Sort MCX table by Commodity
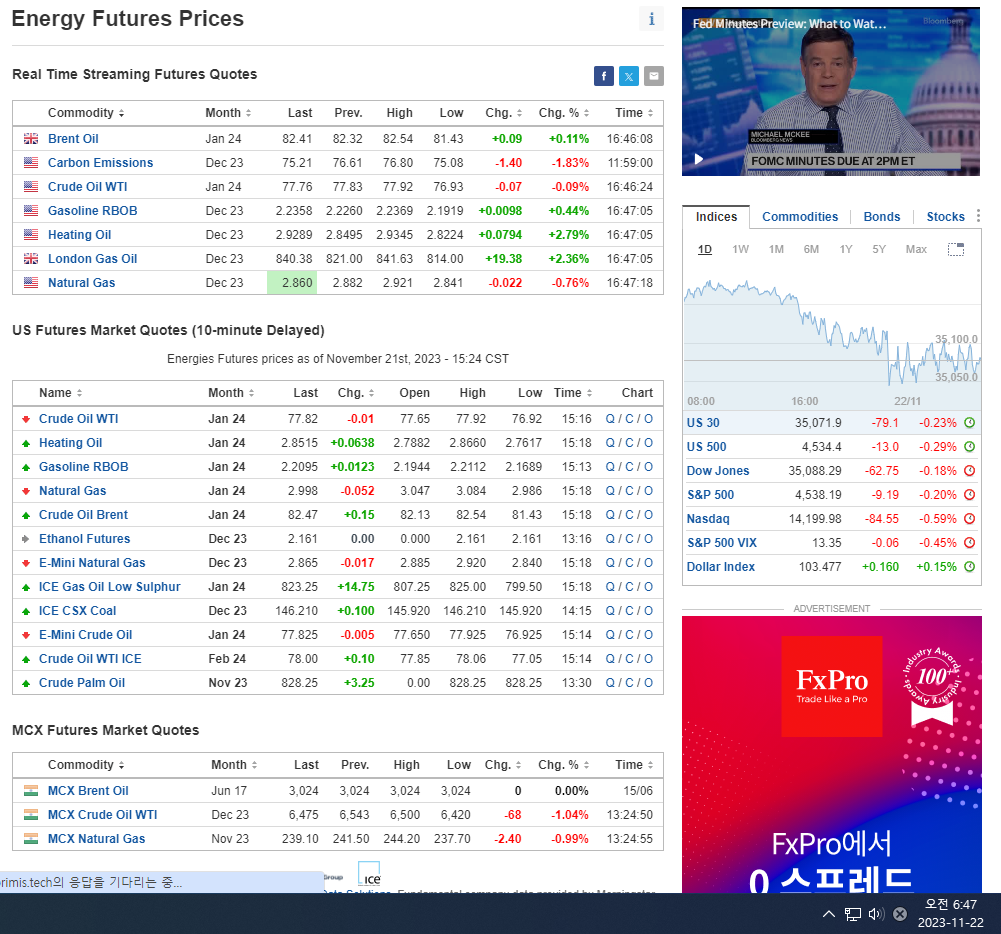The width and height of the screenshot is (1001, 934). [x=86, y=765]
